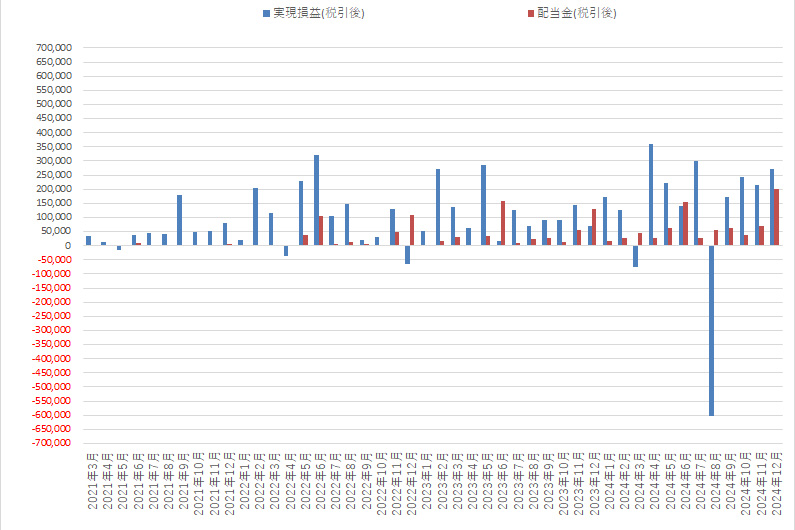This screenshot has width=795, height=530.
Task: Click the red 配当金(税引後) legend swatch
Action: pos(529,13)
